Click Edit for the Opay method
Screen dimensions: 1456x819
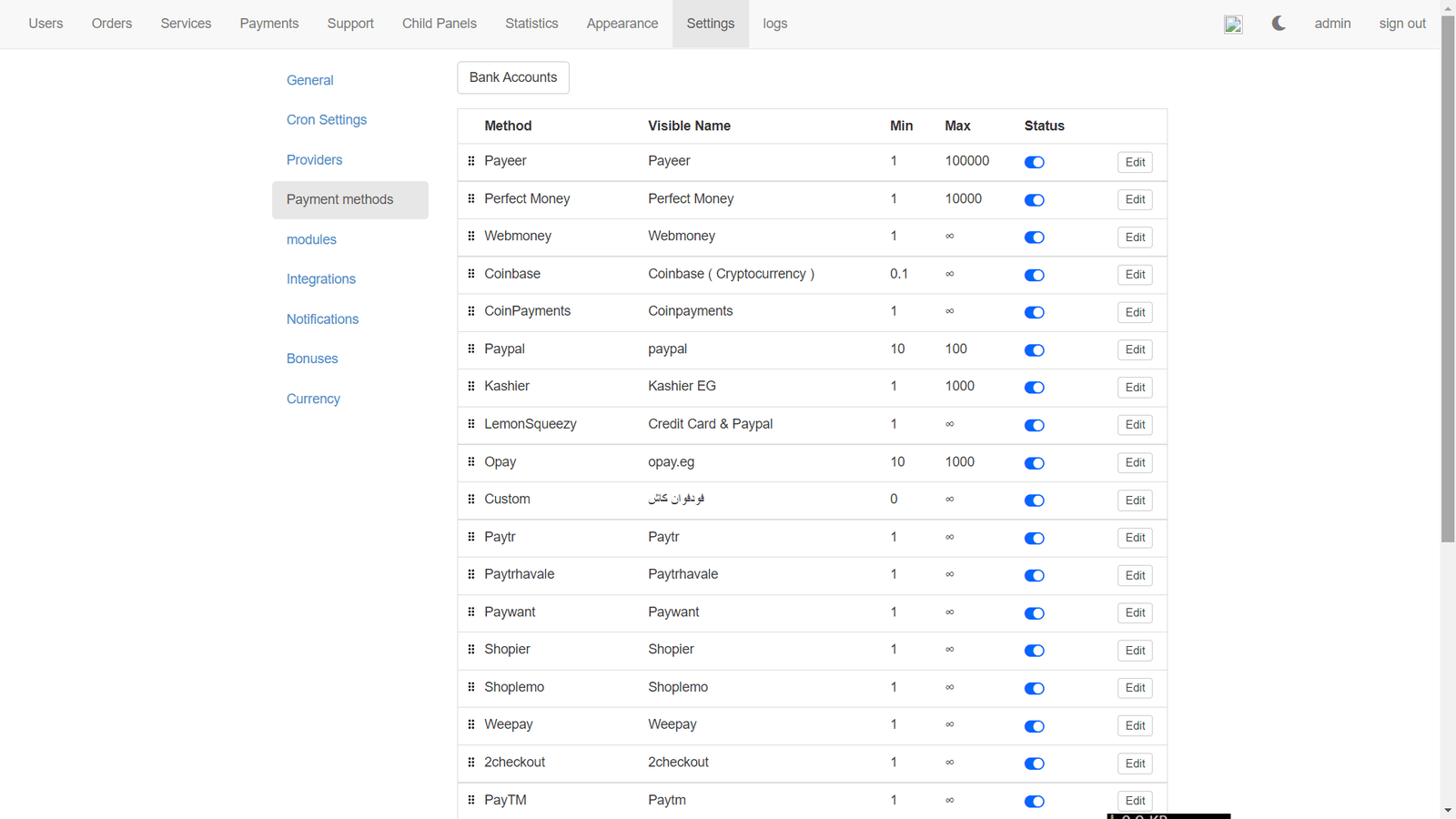[x=1135, y=463]
